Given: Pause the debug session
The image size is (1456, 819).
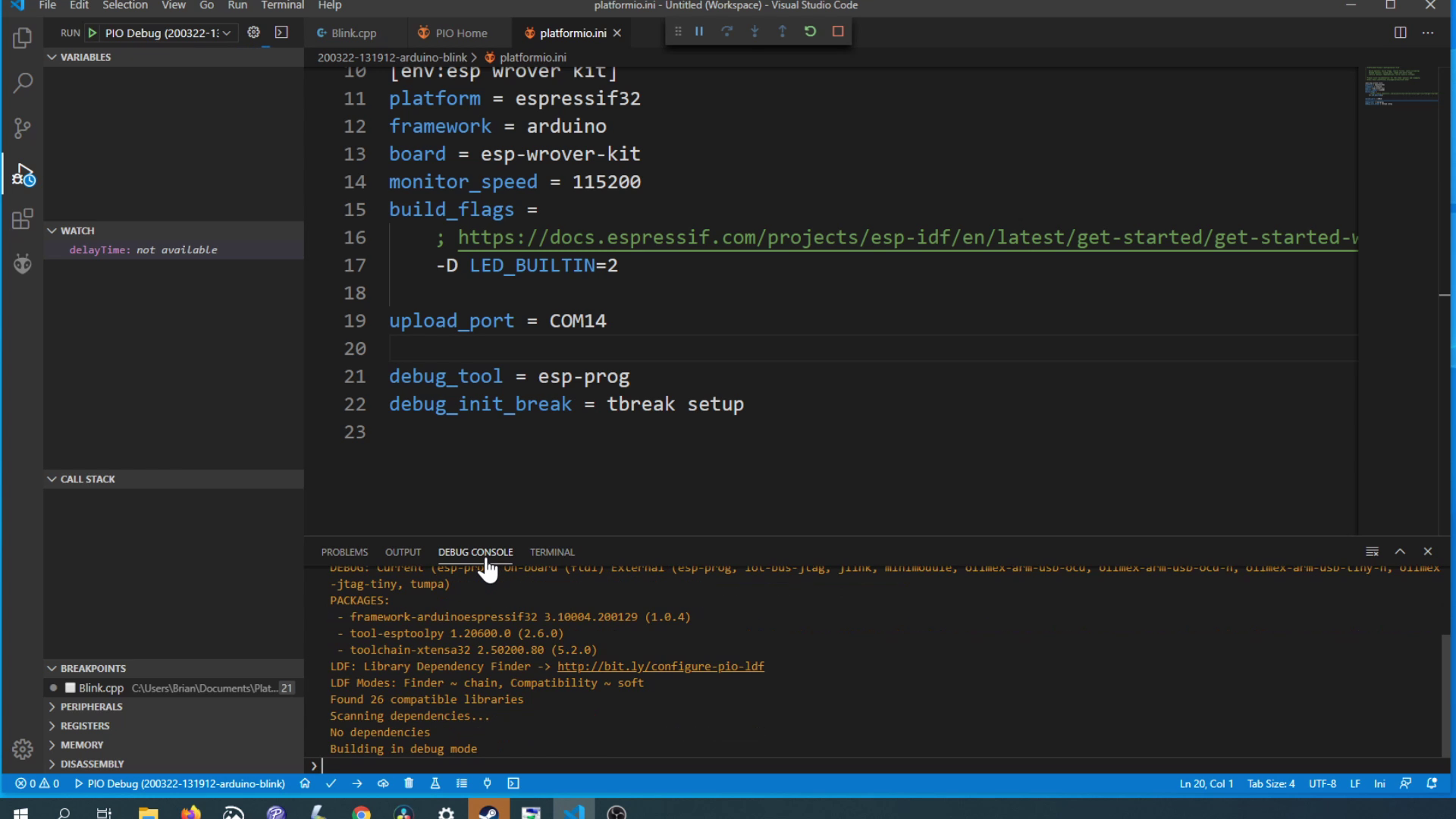Looking at the screenshot, I should (x=699, y=32).
